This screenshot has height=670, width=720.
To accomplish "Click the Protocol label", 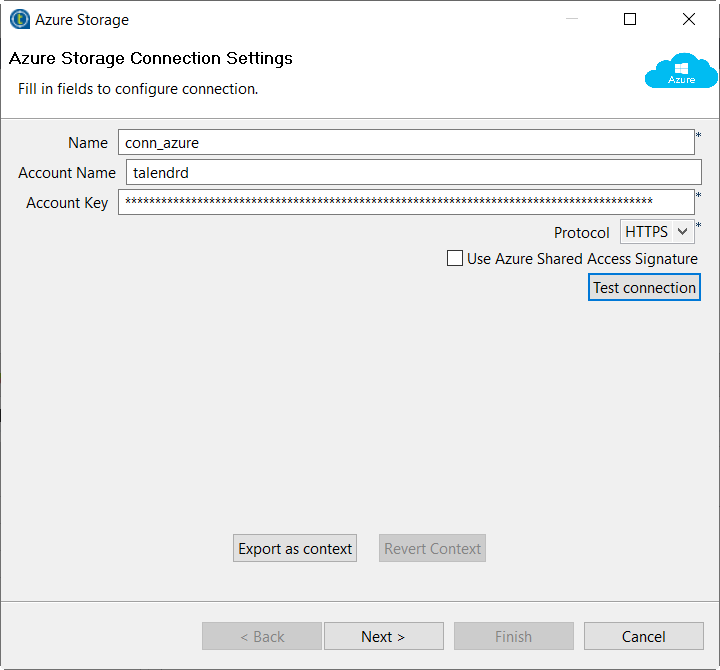I will tap(581, 233).
